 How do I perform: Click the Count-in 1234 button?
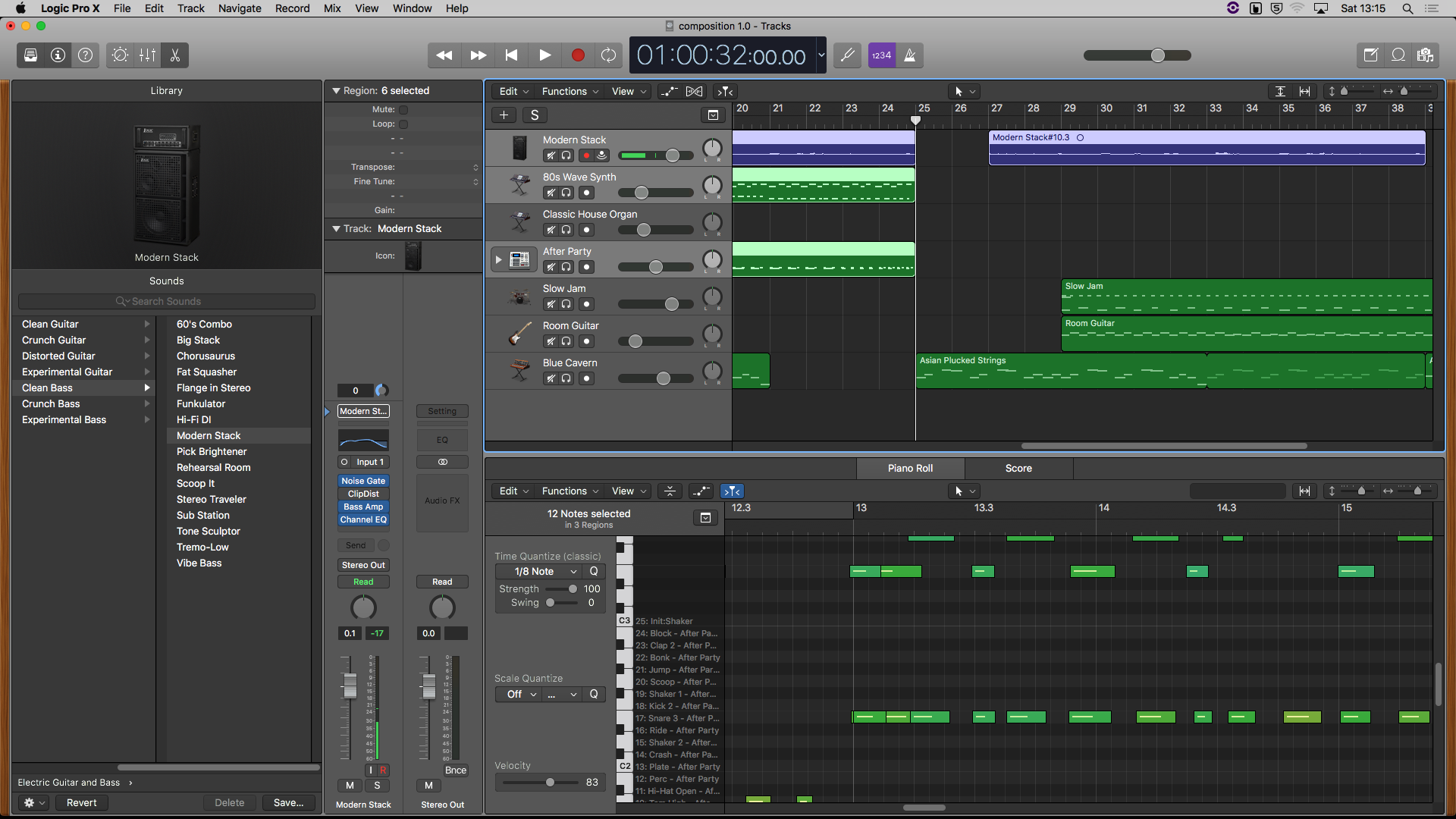pos(881,55)
